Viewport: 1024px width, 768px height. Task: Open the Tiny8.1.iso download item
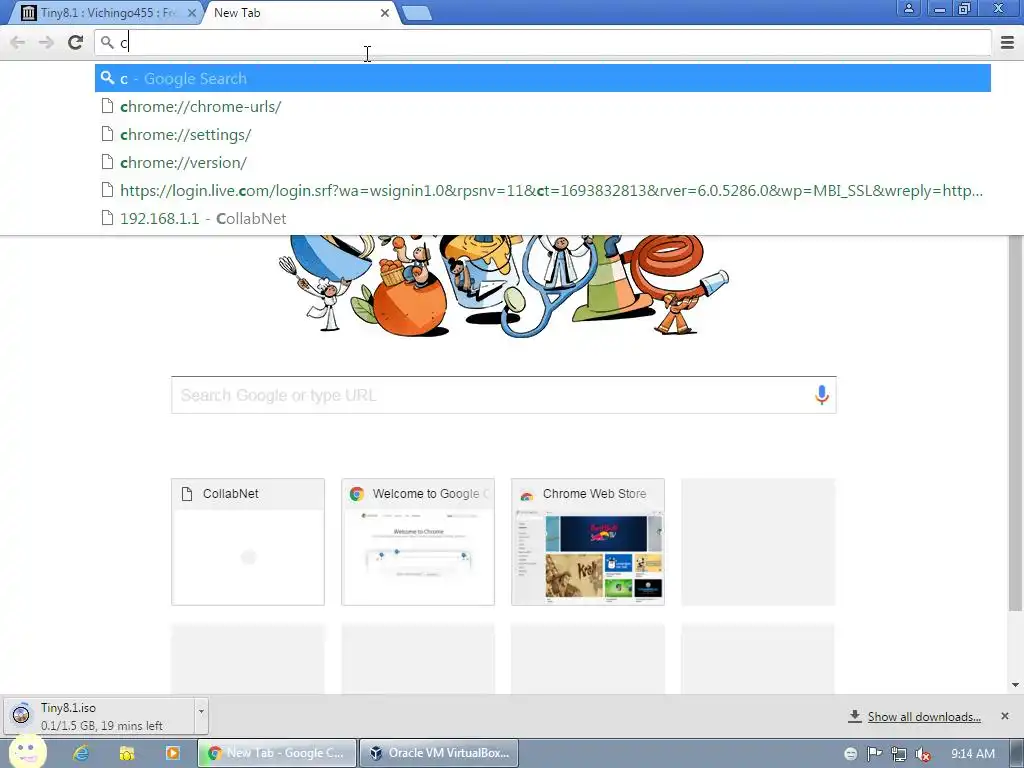98,716
